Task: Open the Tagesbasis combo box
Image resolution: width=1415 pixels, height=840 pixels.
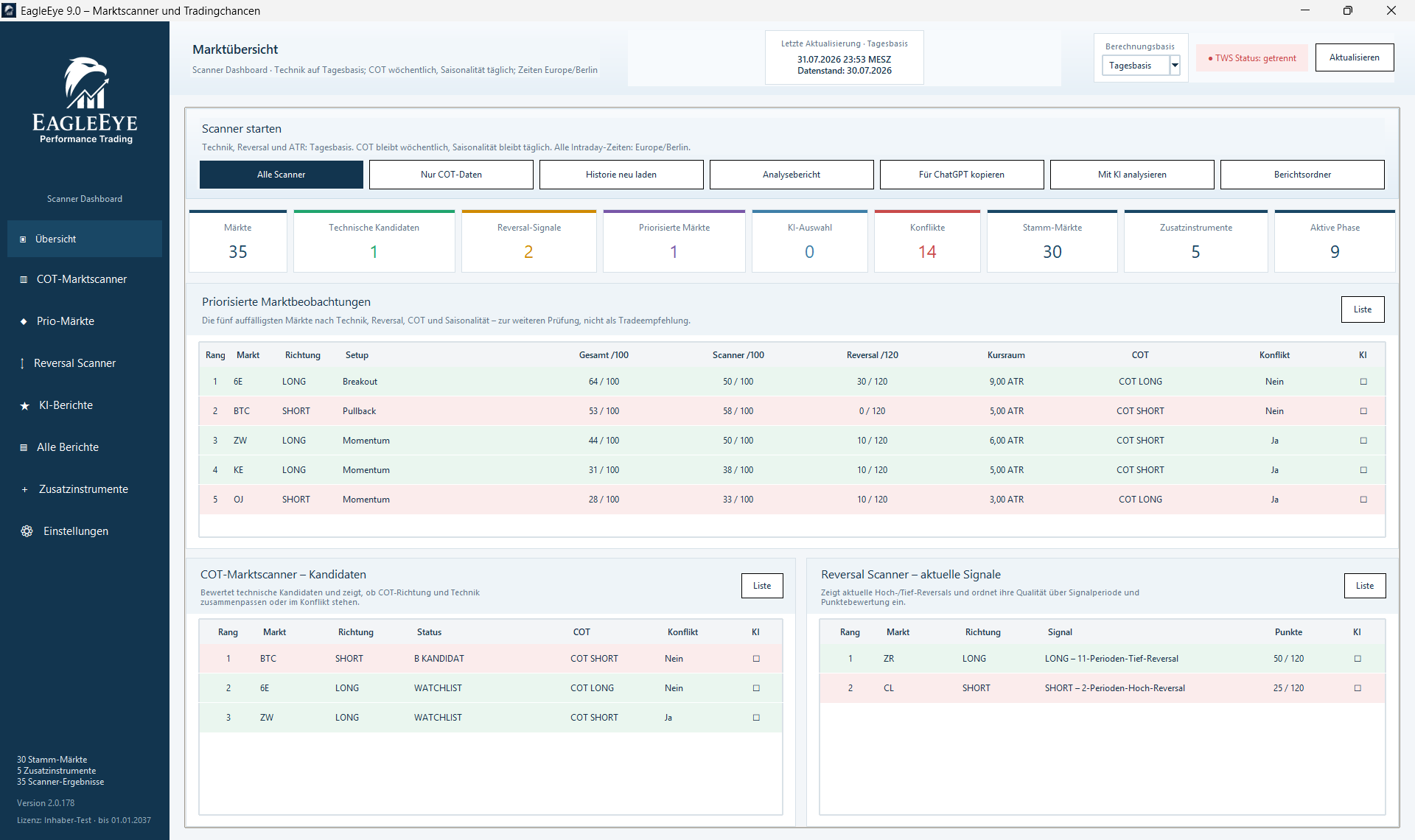Action: pos(1142,66)
